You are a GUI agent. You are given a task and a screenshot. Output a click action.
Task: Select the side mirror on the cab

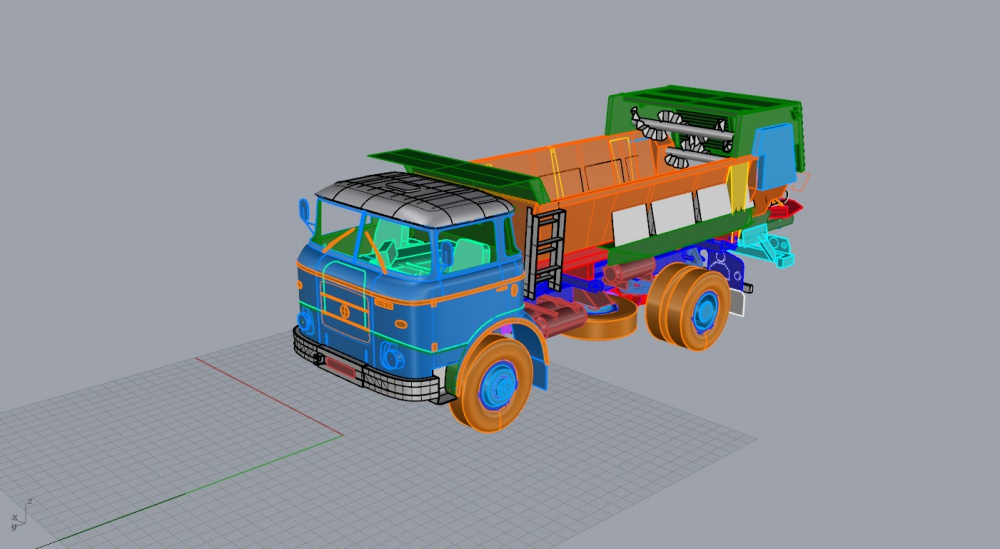305,213
